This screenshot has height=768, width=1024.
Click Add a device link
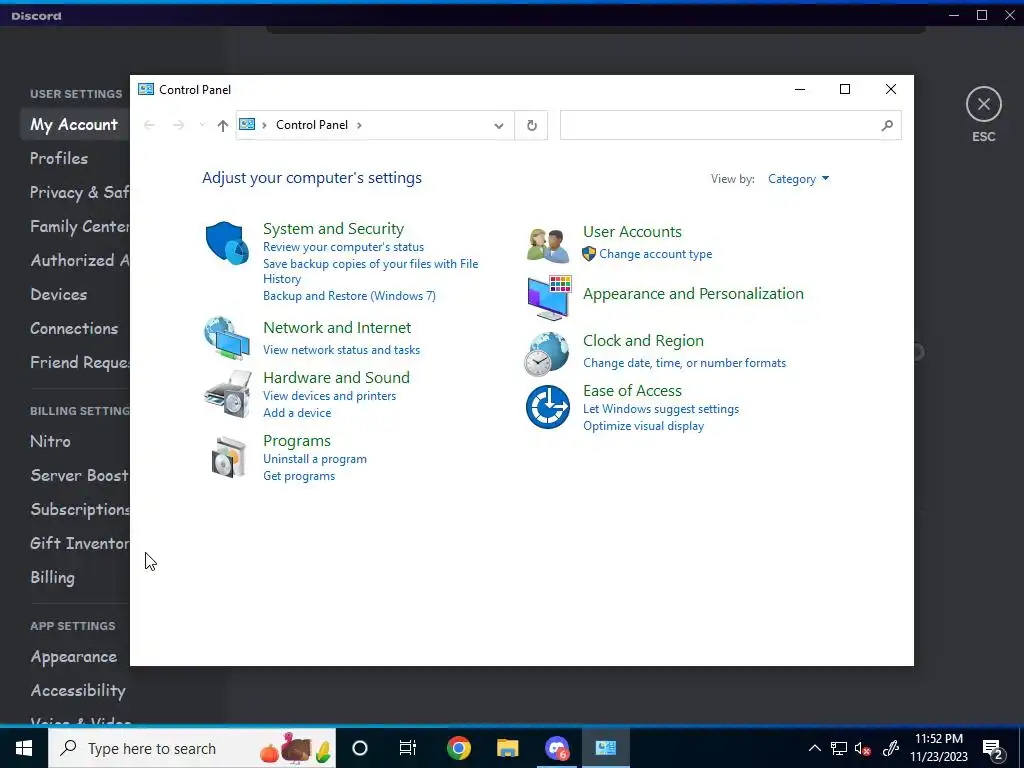(297, 413)
